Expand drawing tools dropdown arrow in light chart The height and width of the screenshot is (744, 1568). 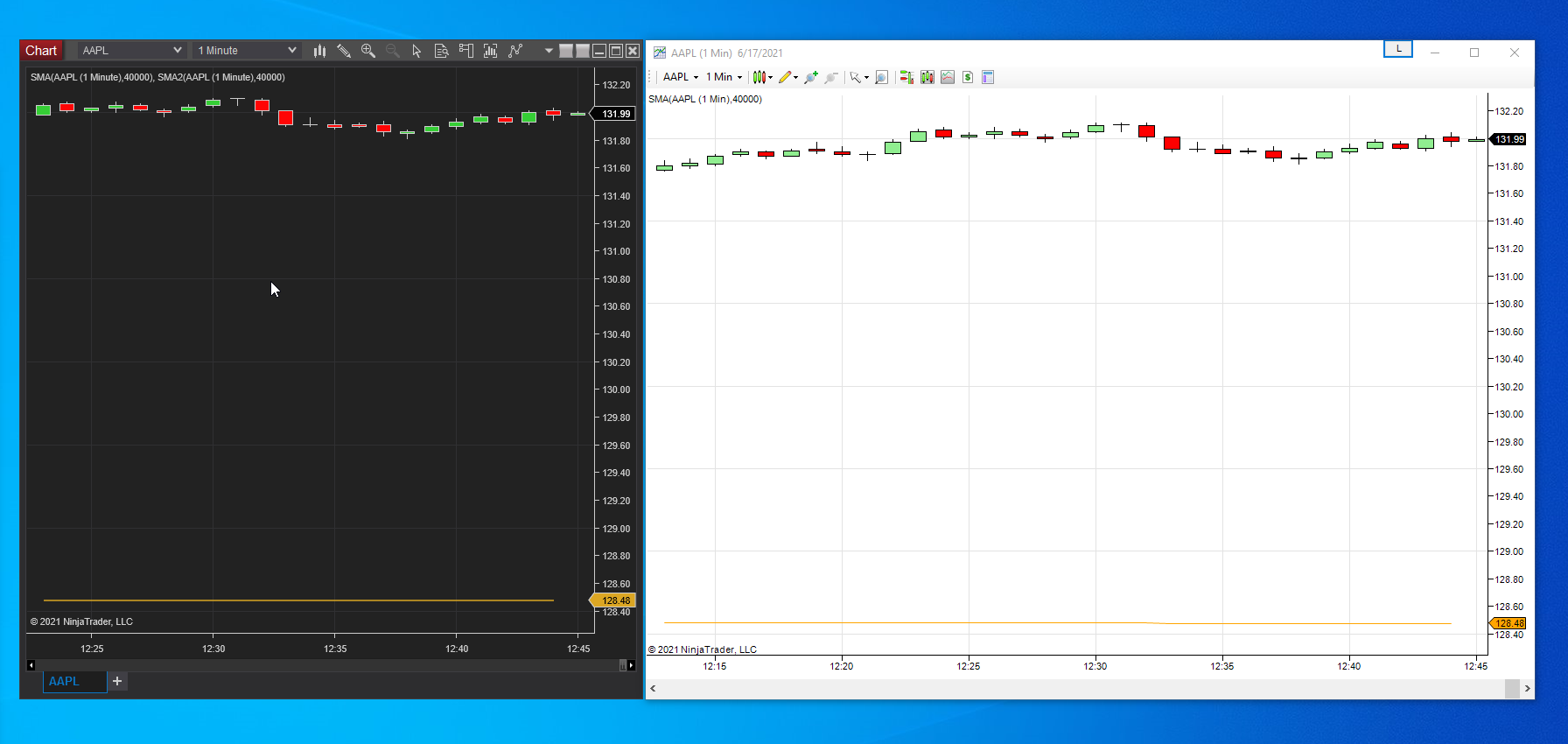point(796,77)
